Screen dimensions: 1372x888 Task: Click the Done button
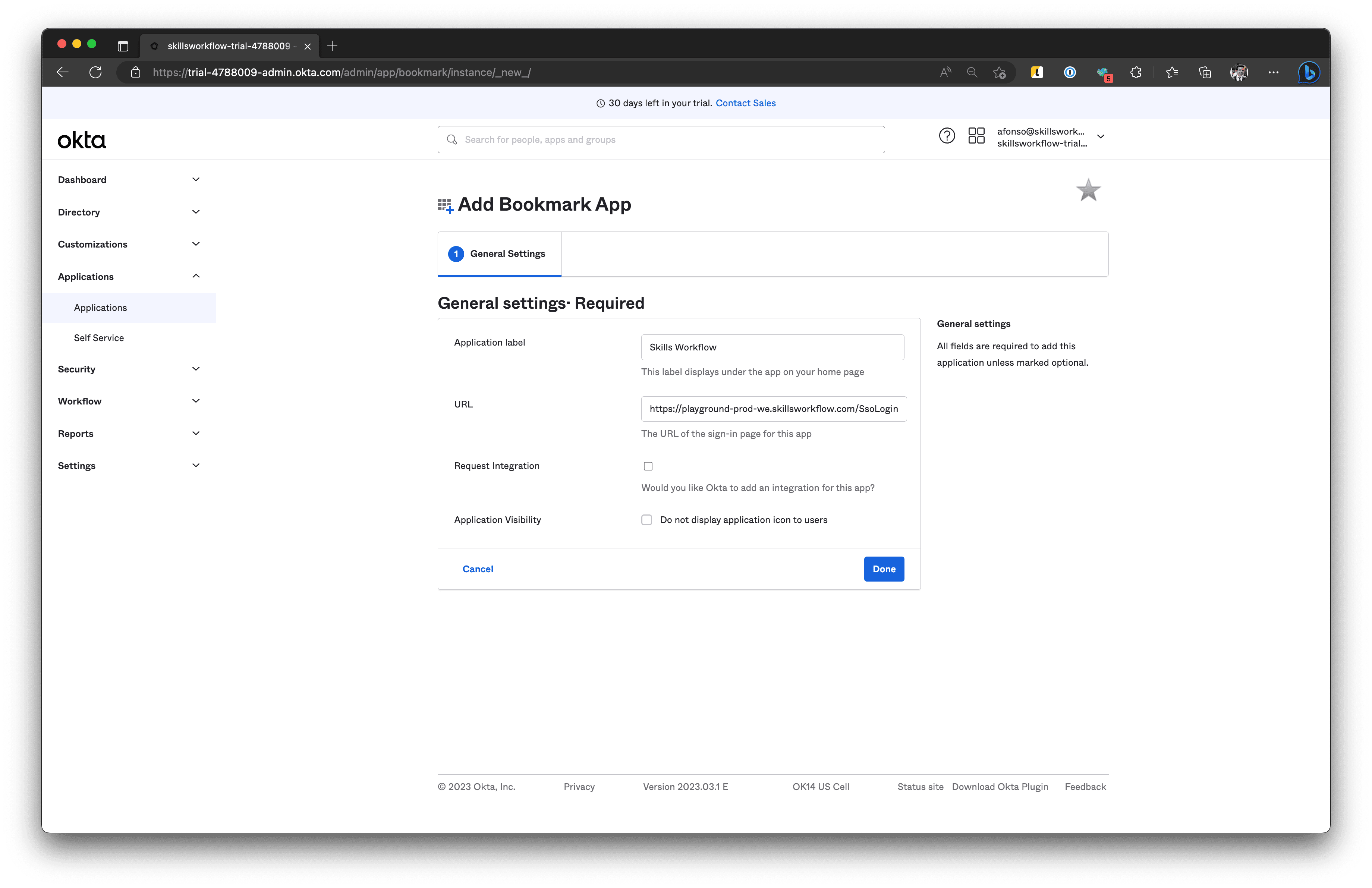[x=884, y=569]
